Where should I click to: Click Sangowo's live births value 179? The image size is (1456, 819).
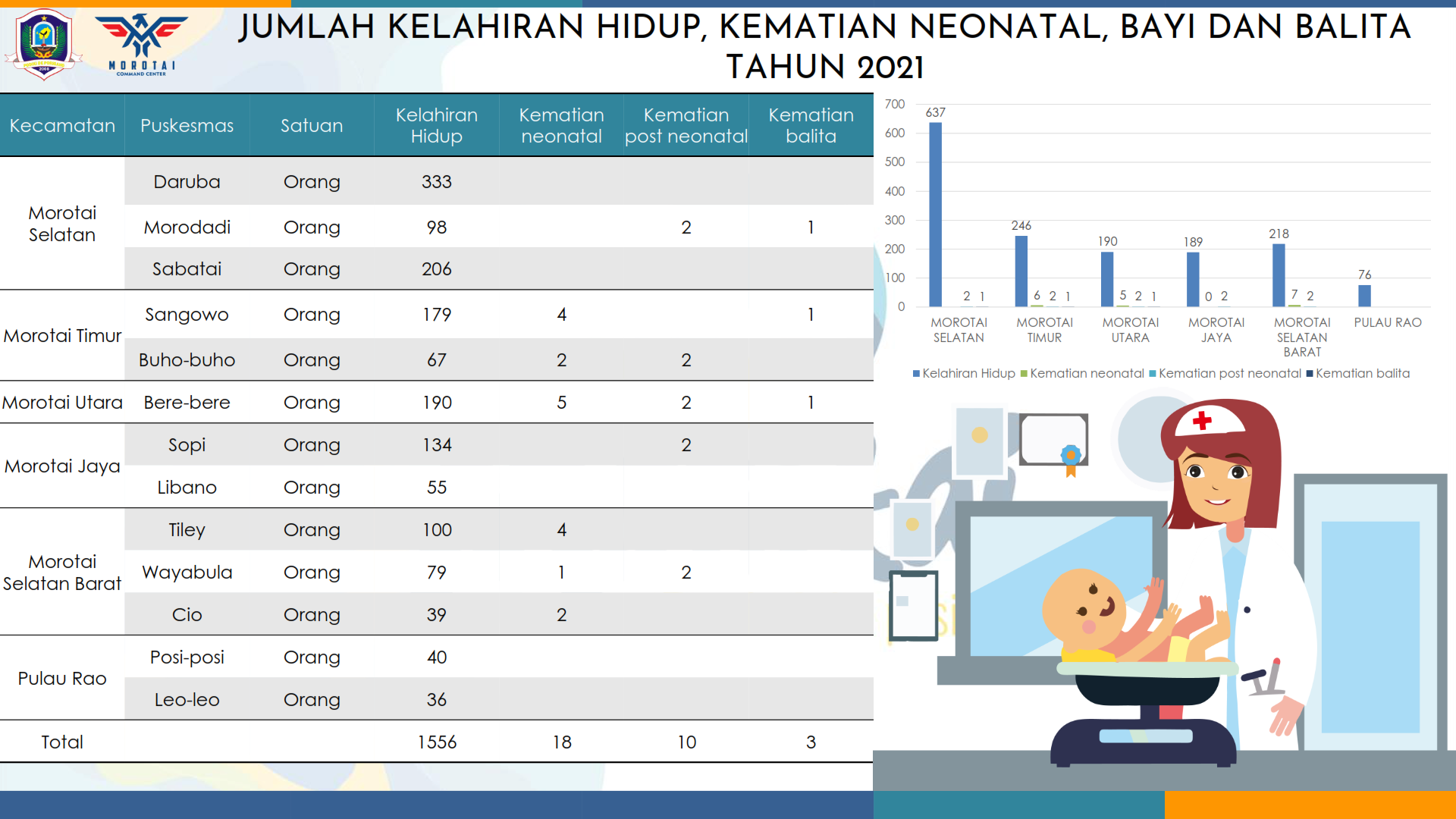pos(437,314)
